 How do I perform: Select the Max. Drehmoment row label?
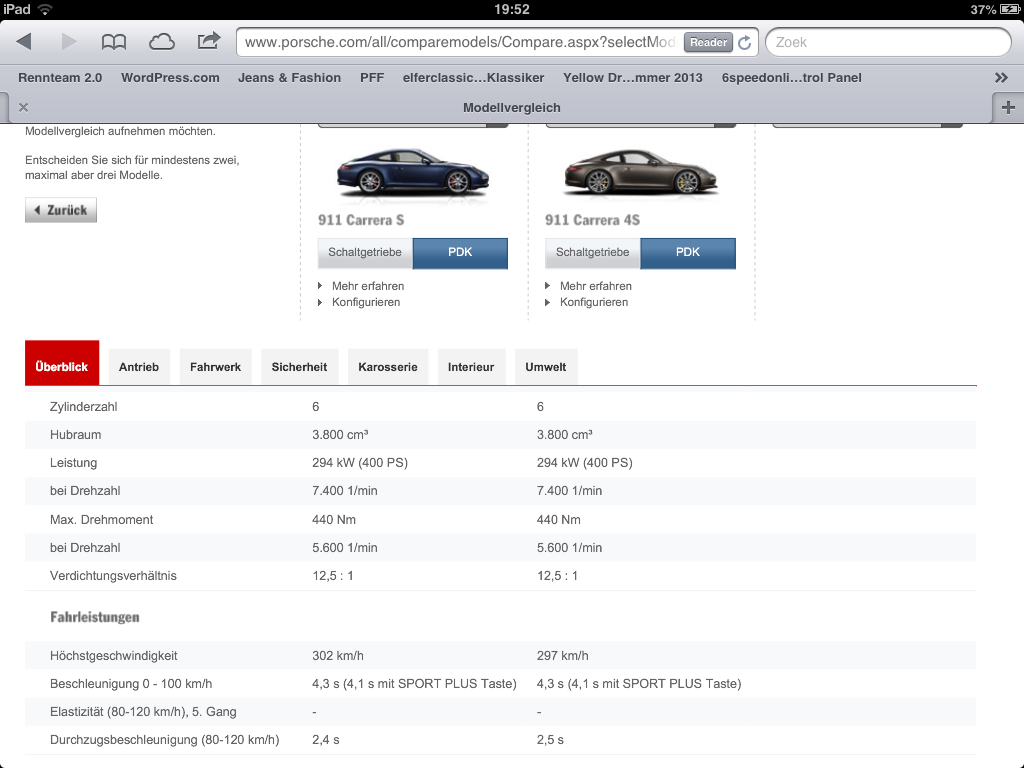[101, 520]
